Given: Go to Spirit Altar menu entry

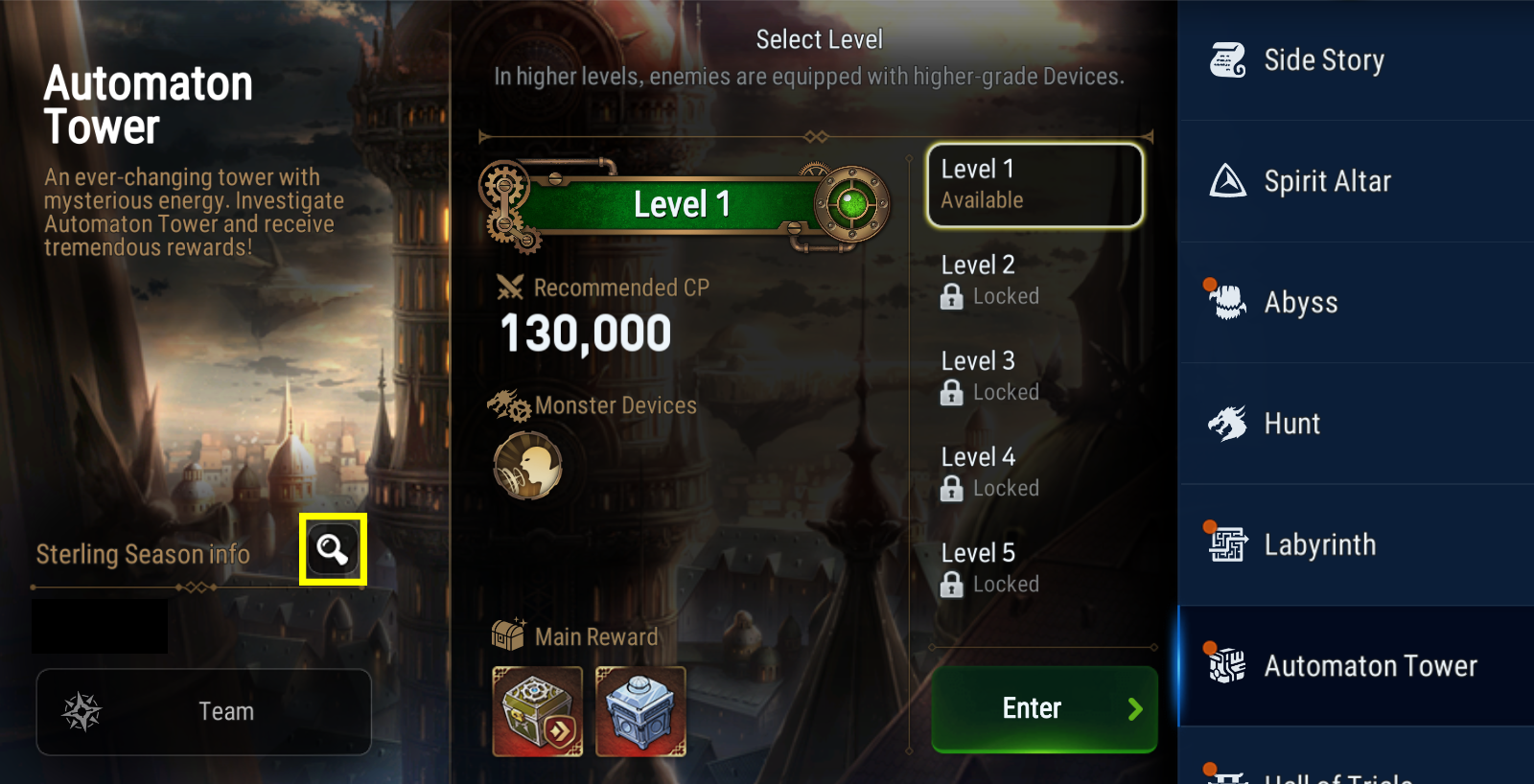Looking at the screenshot, I should tap(1356, 181).
